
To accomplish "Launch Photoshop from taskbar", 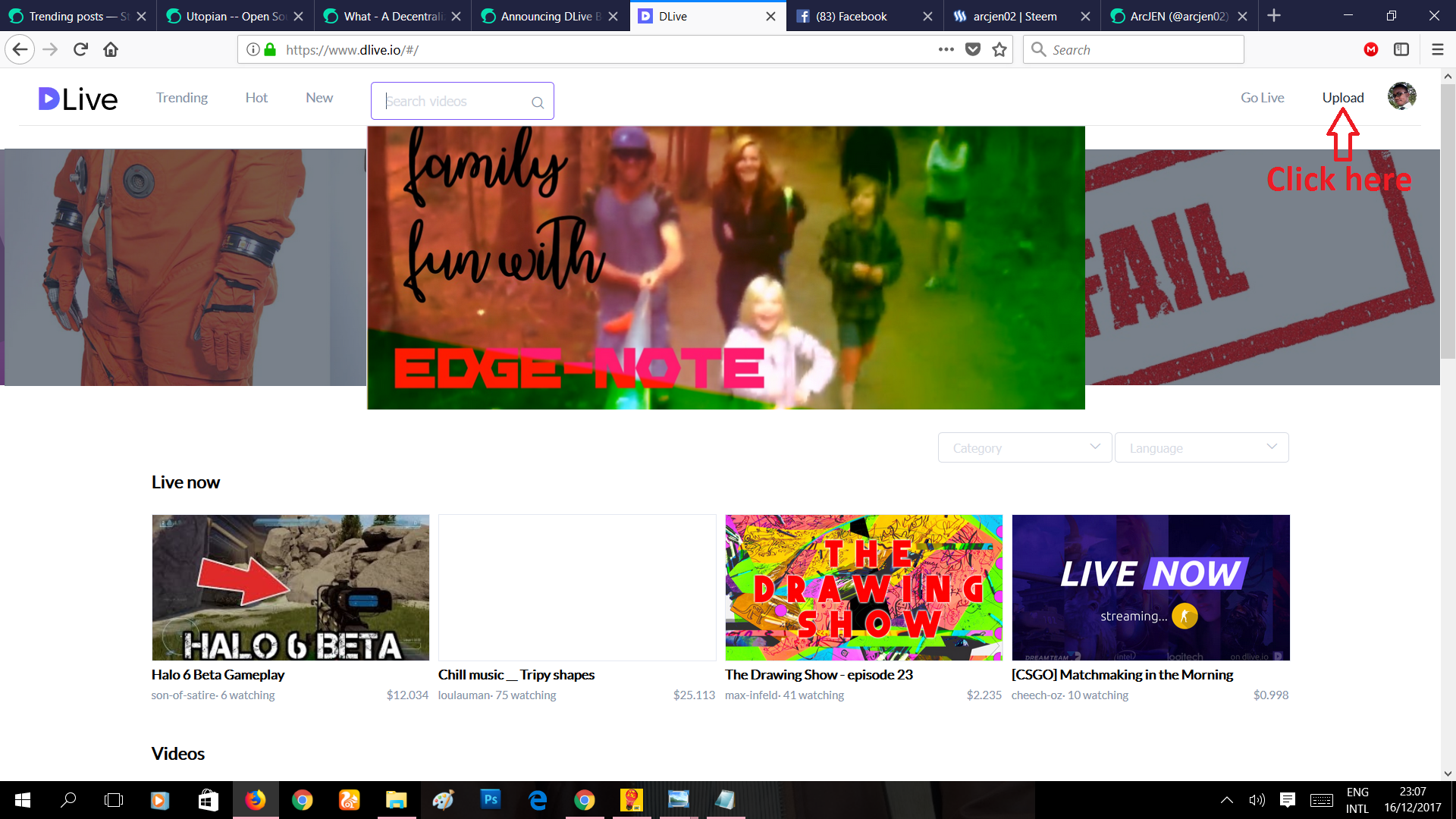I will 491,799.
